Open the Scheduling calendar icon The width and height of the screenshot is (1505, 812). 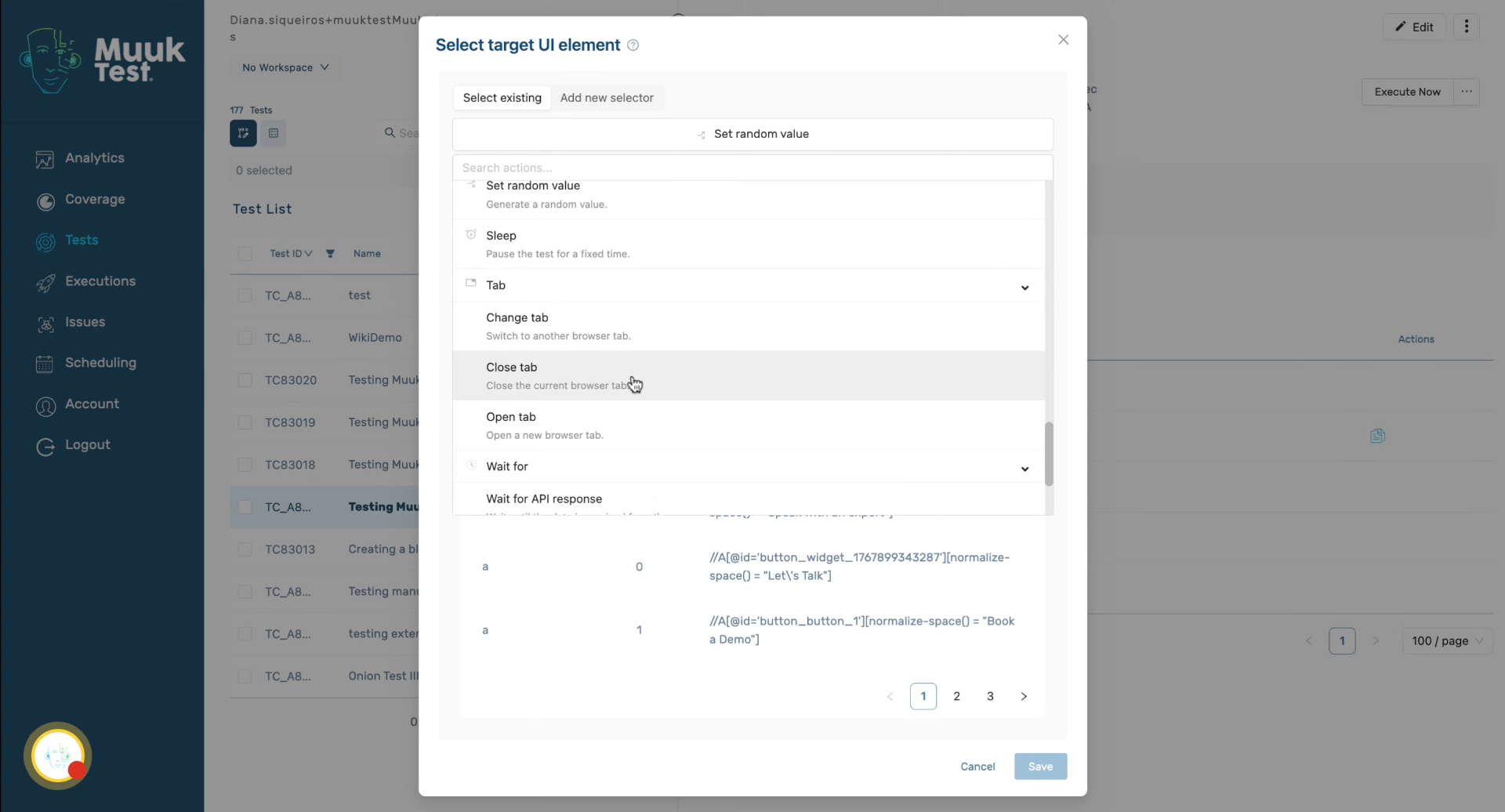click(x=45, y=364)
